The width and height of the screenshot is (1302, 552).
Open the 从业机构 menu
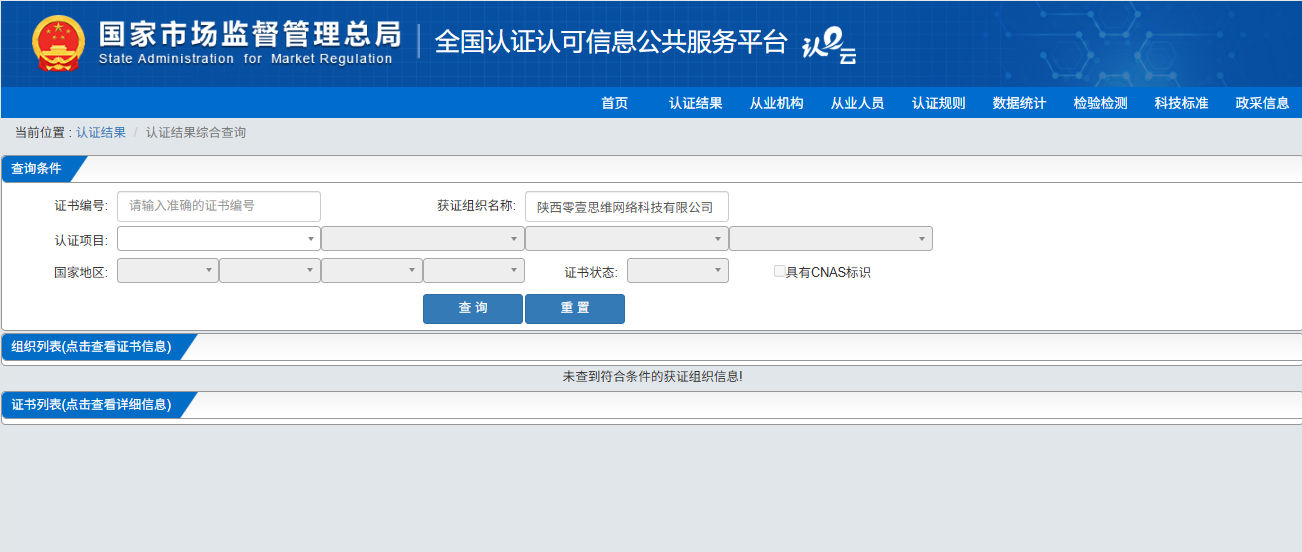click(x=776, y=103)
